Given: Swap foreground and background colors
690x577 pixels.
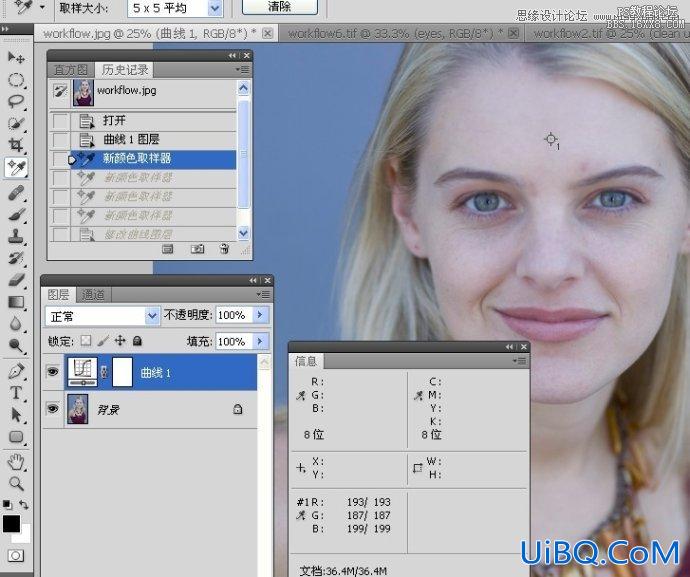Looking at the screenshot, I should pos(24,505).
